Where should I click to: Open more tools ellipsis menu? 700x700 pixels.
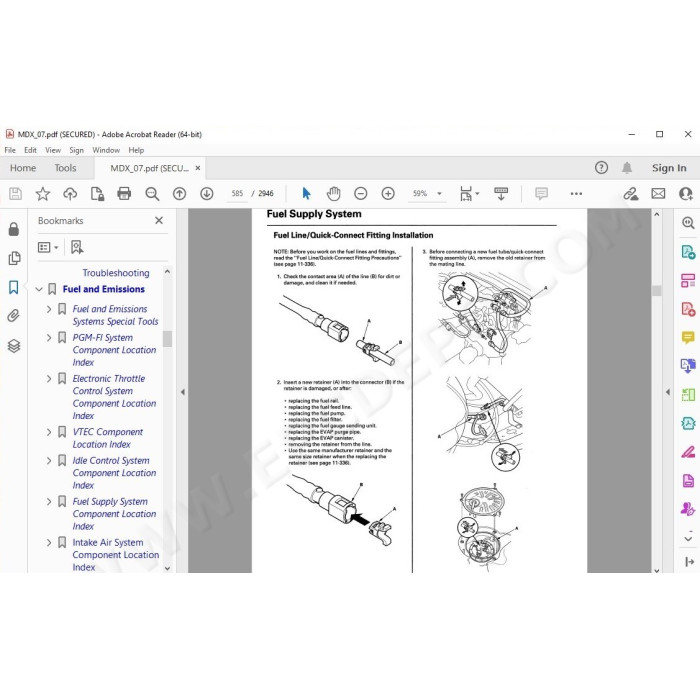point(576,194)
